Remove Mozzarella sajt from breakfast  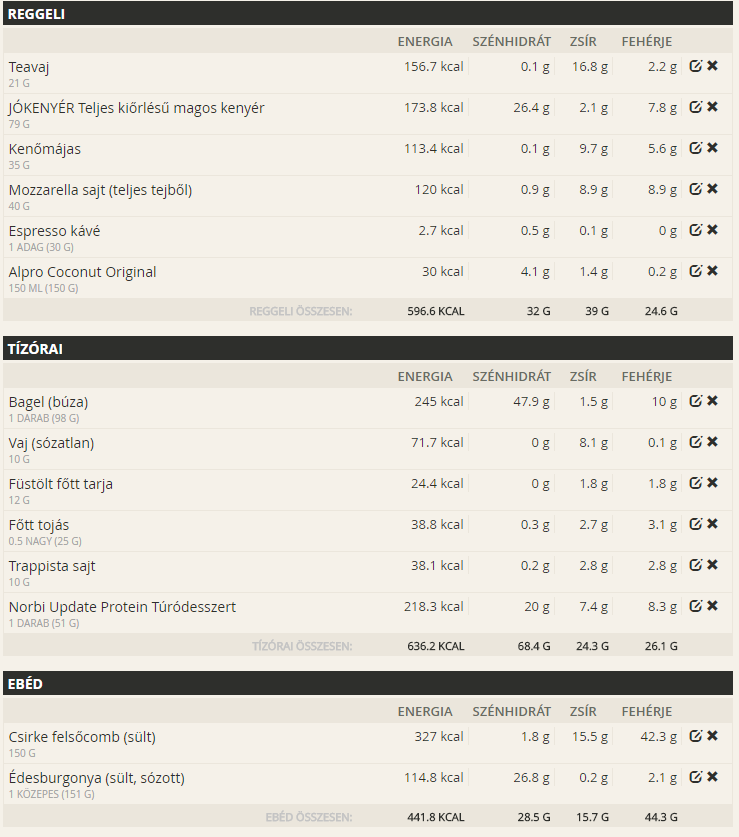click(712, 189)
